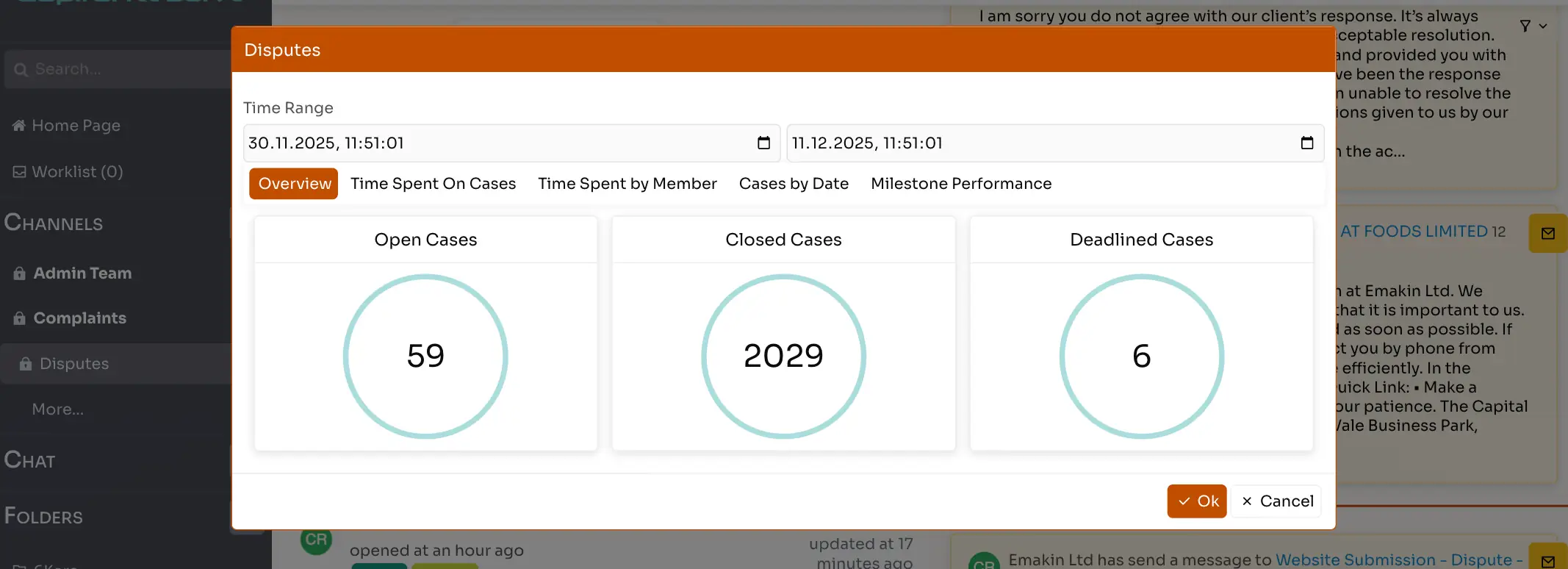Click the filter funnel icon
This screenshot has height=569, width=1568.
click(1525, 26)
